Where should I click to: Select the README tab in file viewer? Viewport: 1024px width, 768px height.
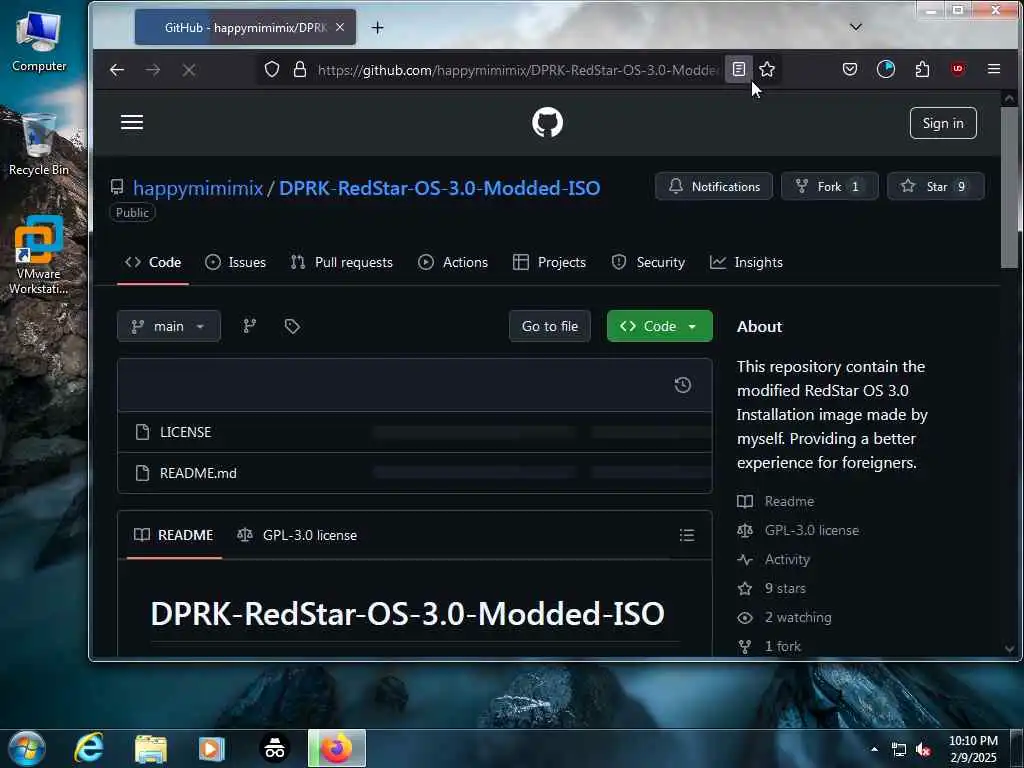(174, 535)
